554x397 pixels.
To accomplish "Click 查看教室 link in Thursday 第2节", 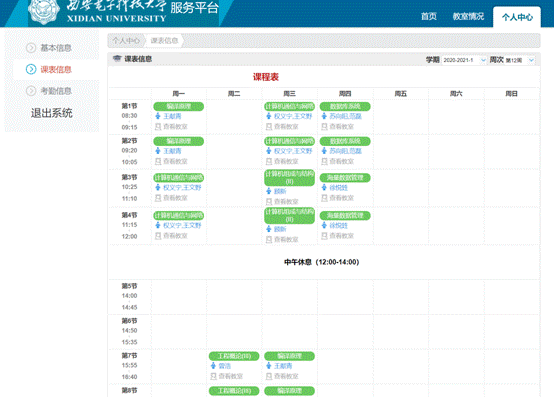I will pyautogui.click(x=342, y=161).
